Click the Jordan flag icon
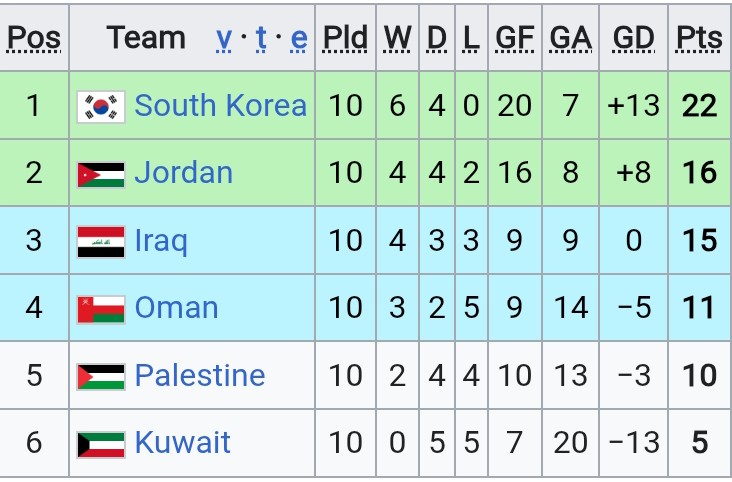 101,175
